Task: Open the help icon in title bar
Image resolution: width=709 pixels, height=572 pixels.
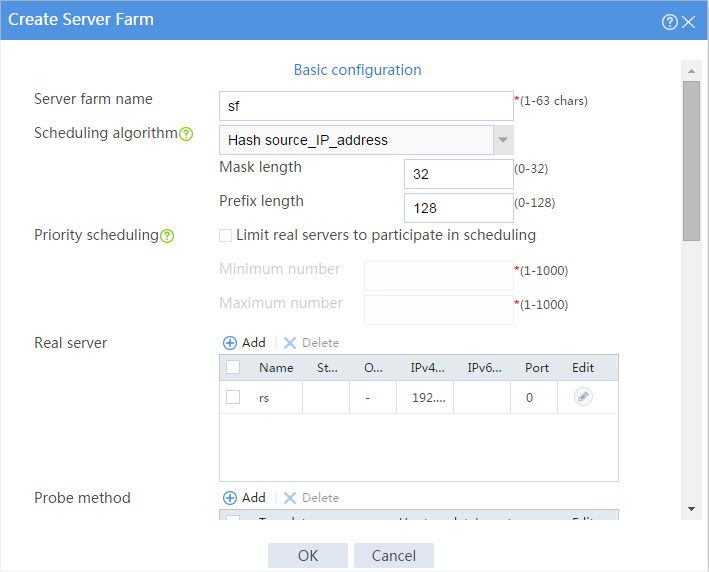Action: coord(670,22)
